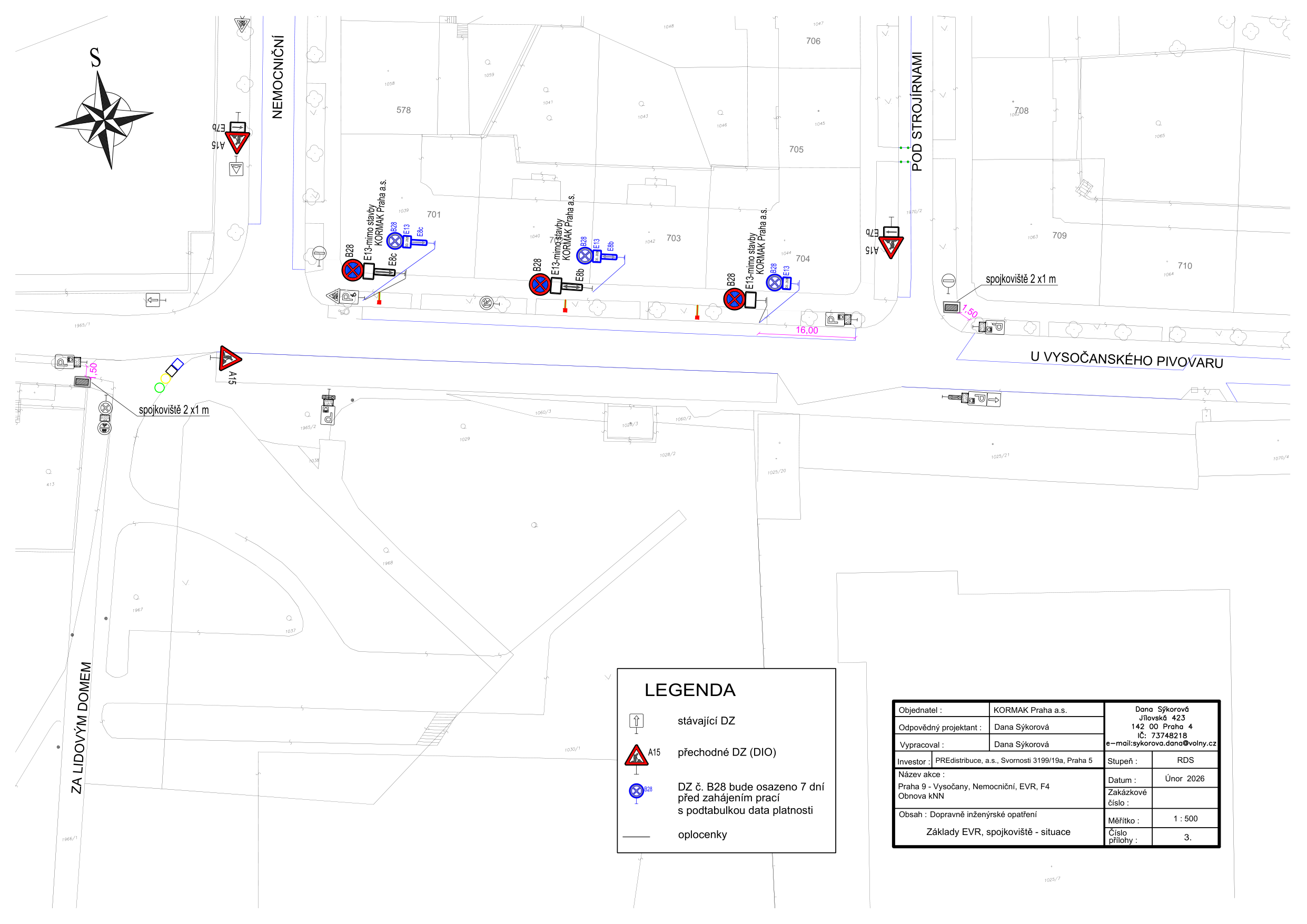Click the A15 triangle symbol in the legend

coord(636,756)
